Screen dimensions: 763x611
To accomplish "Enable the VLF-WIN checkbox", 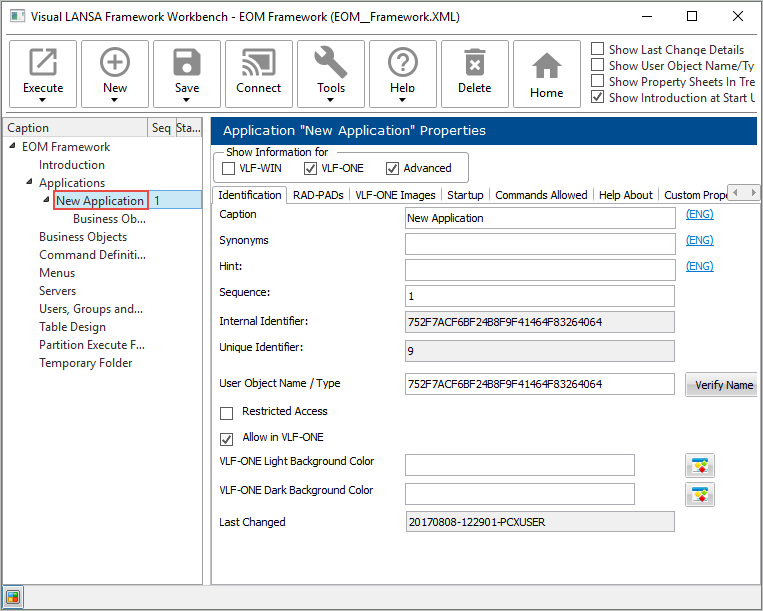I will click(x=229, y=168).
